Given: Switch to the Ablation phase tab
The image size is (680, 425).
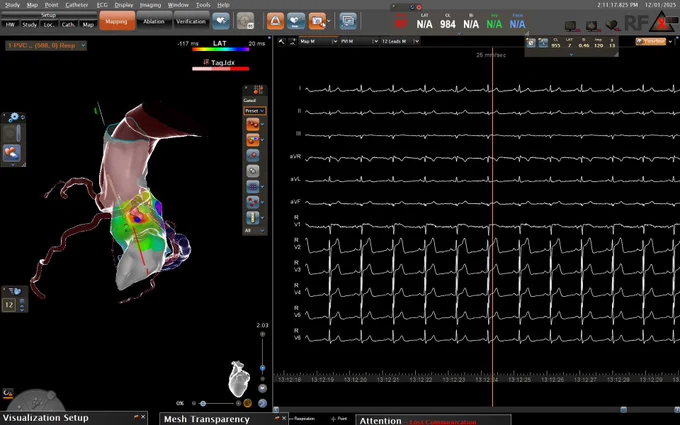Looking at the screenshot, I should click(x=154, y=21).
